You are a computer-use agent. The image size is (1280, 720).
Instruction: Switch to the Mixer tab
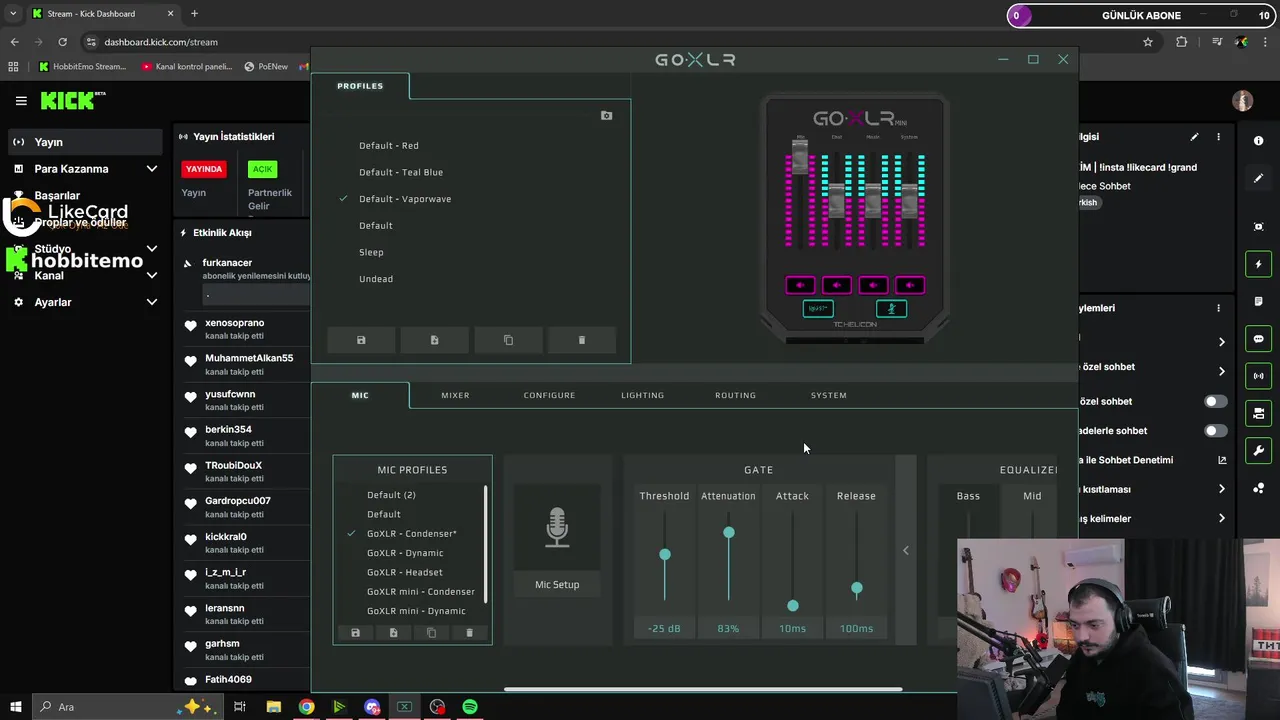pos(455,395)
